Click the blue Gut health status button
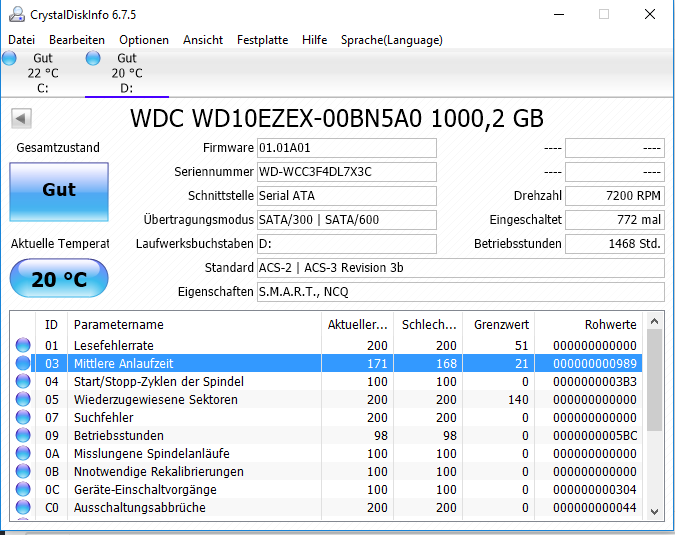The width and height of the screenshot is (675, 535). tap(59, 192)
